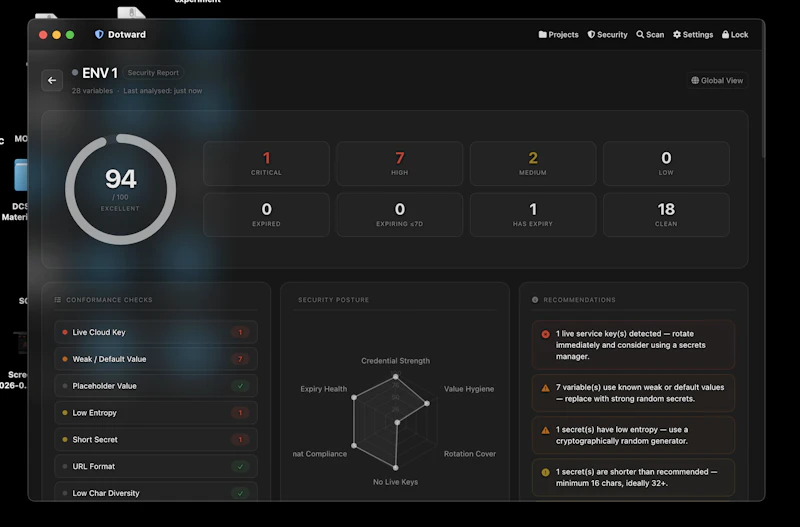This screenshot has height=527, width=800.
Task: Select the Critical count card
Action: click(x=266, y=164)
